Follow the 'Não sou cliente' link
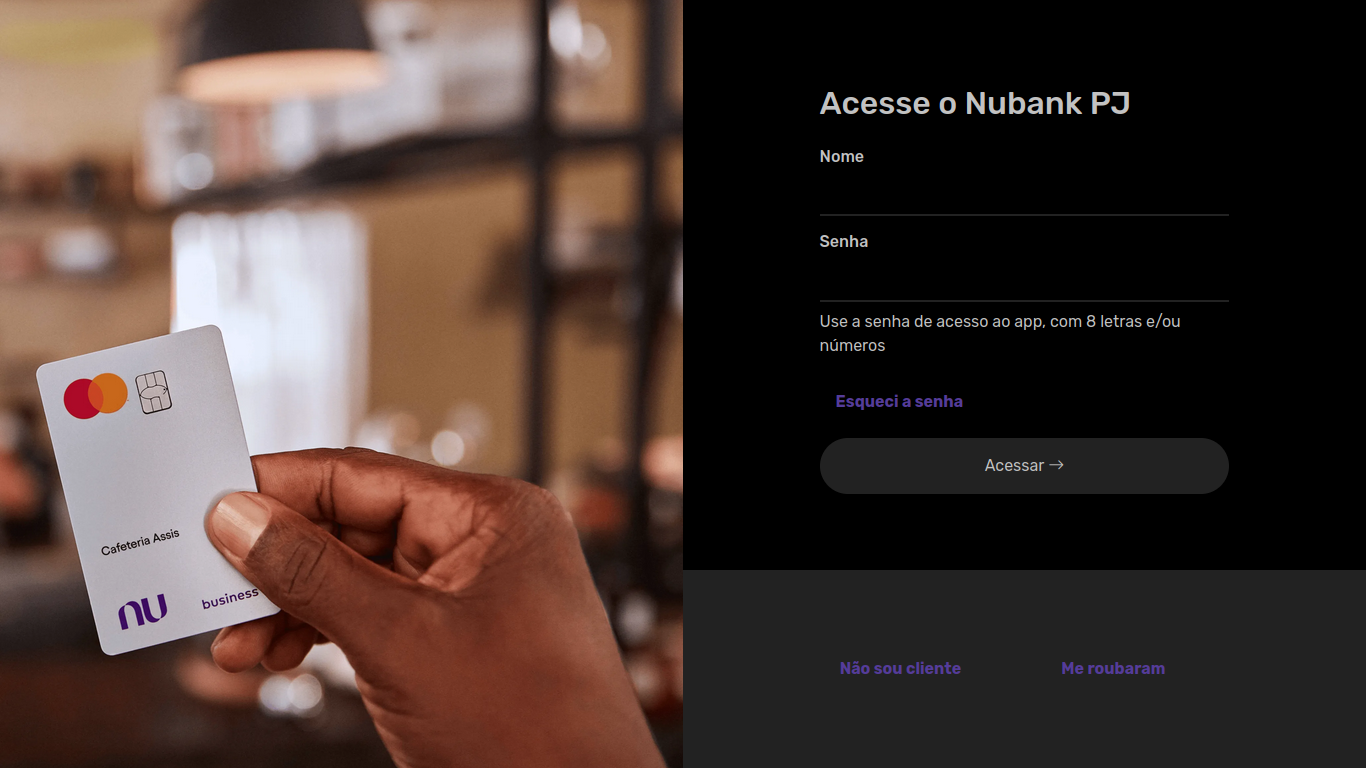 900,668
